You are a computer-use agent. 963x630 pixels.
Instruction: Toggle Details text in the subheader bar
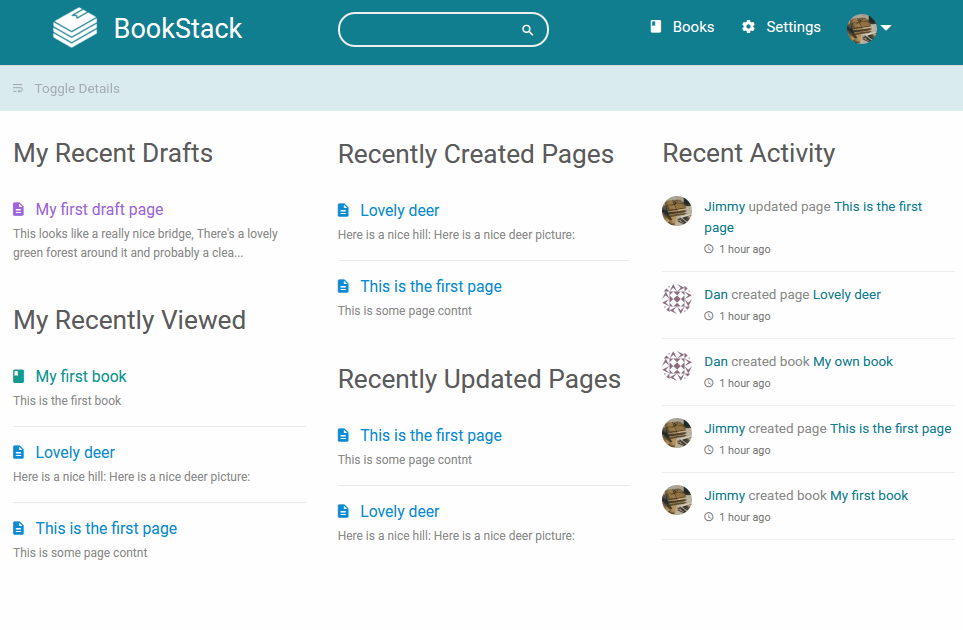point(77,88)
